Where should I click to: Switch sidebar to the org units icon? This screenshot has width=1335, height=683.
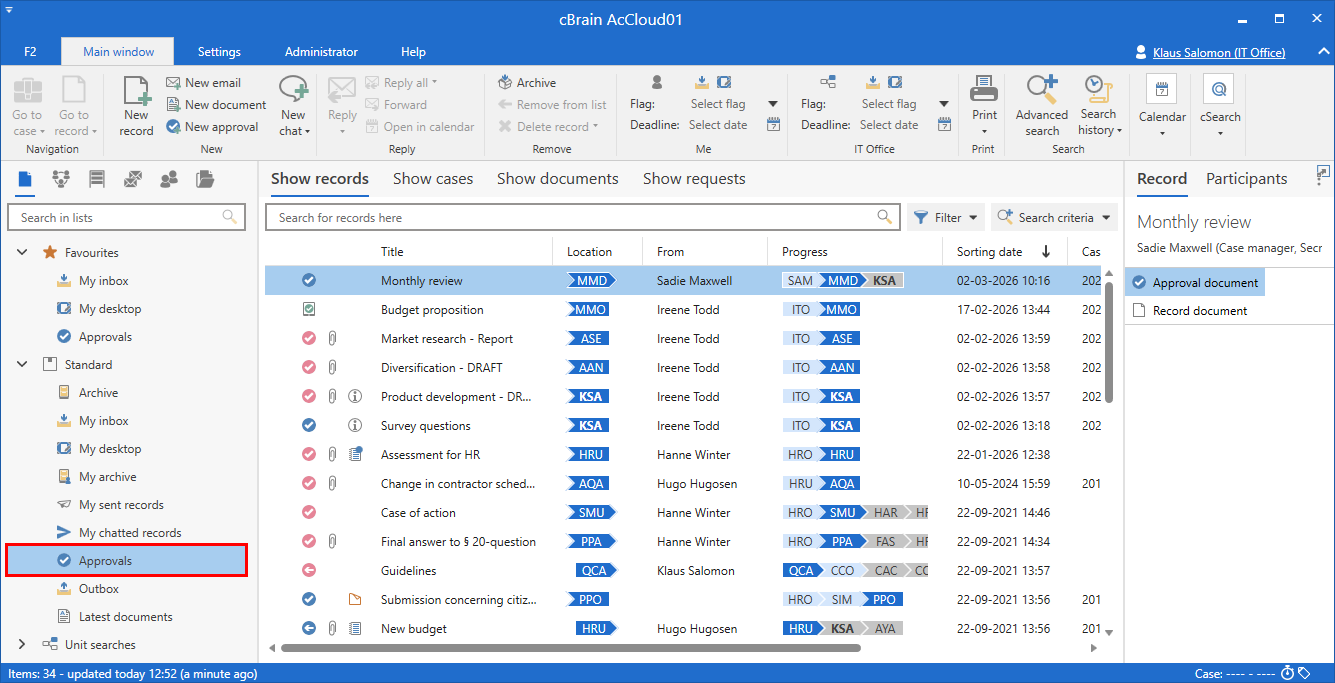61,179
